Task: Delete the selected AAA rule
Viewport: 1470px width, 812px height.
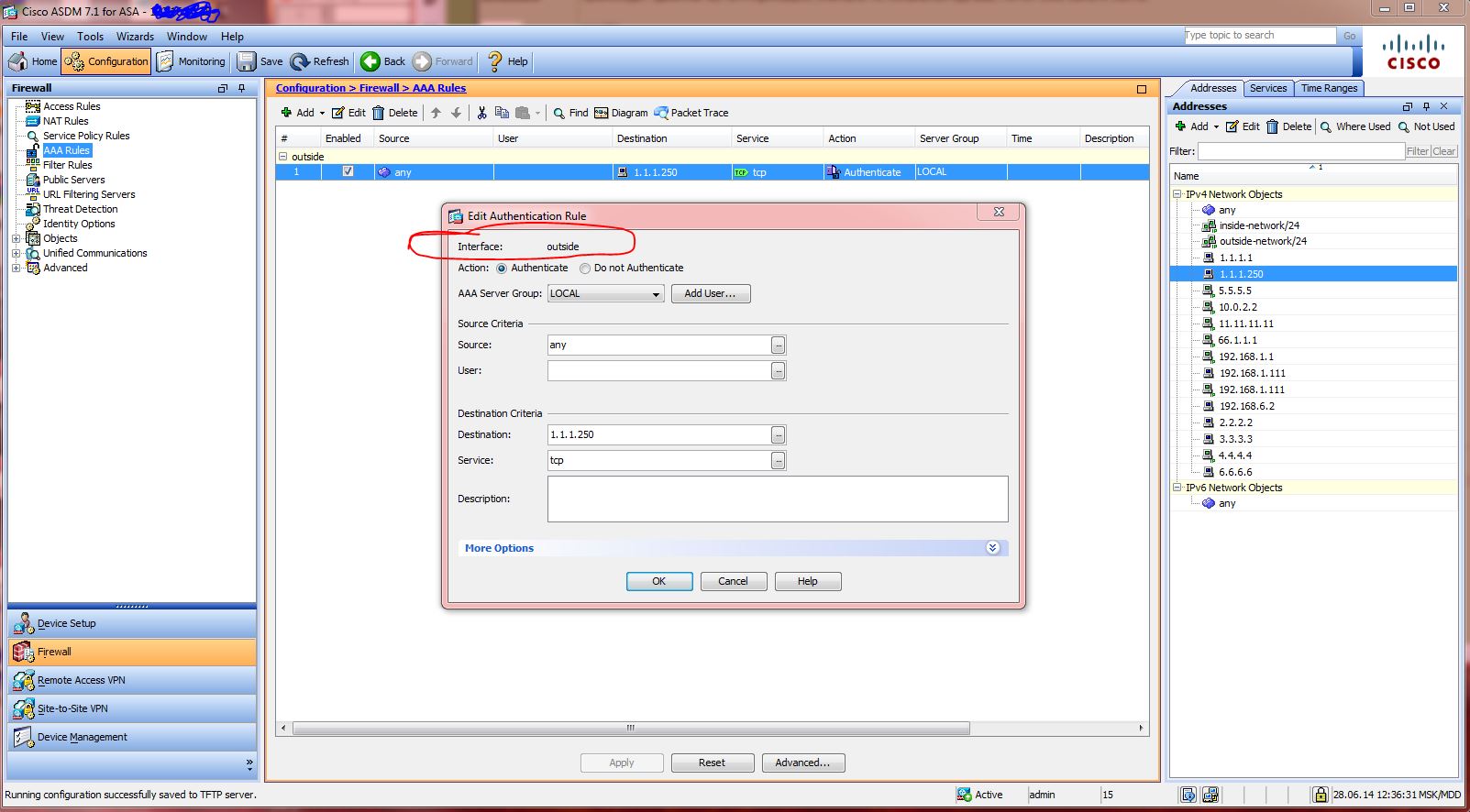Action: pyautogui.click(x=394, y=113)
